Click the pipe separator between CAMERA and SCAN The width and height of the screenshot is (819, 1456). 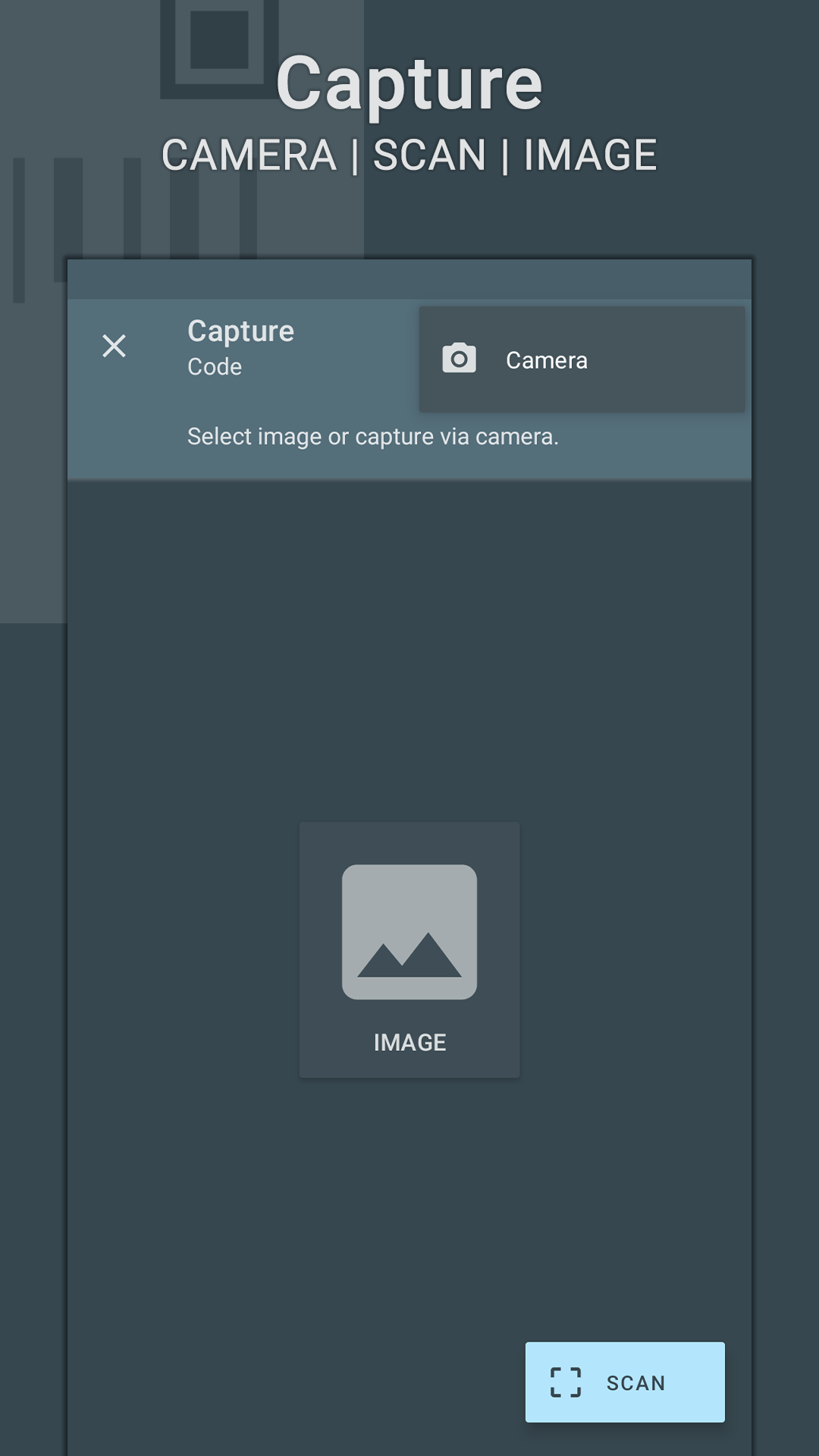point(355,155)
